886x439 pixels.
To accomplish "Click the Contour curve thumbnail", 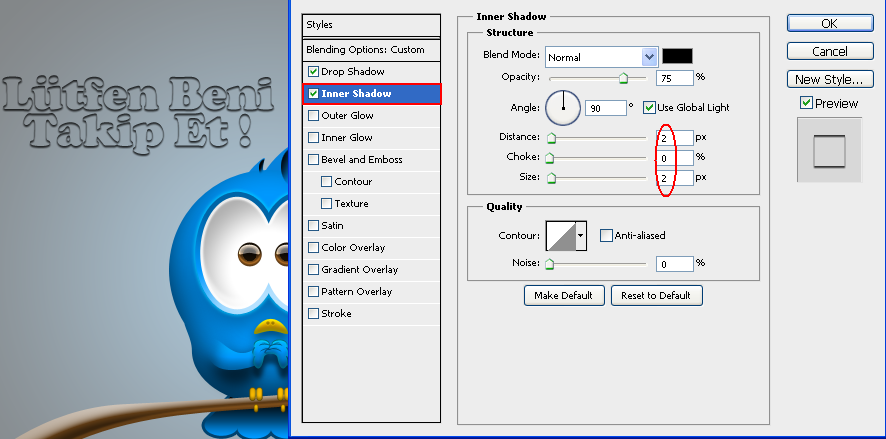I will tap(561, 236).
